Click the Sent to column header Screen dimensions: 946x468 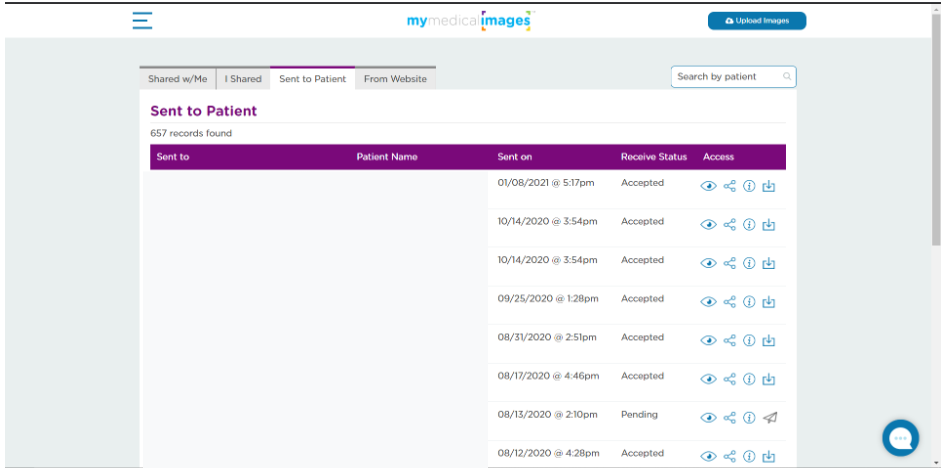(x=173, y=157)
